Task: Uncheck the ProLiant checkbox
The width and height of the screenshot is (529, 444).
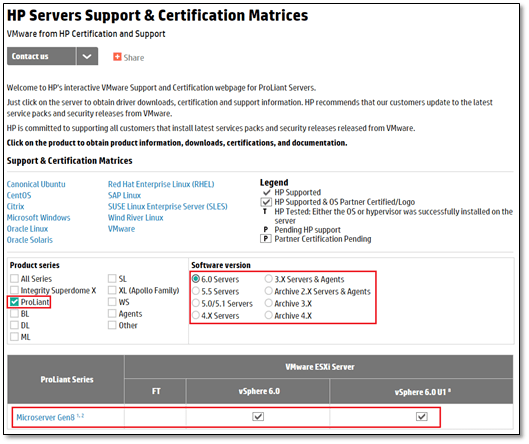Action: [14, 302]
